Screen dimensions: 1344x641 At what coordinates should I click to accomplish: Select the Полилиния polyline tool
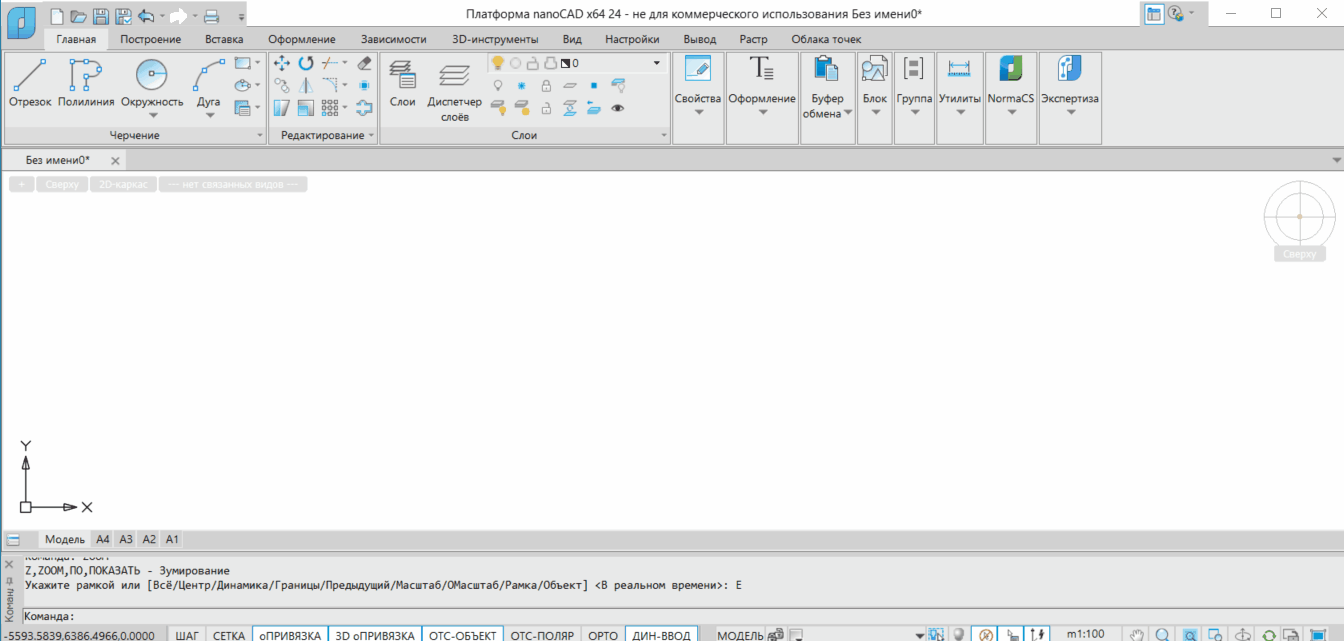(86, 82)
